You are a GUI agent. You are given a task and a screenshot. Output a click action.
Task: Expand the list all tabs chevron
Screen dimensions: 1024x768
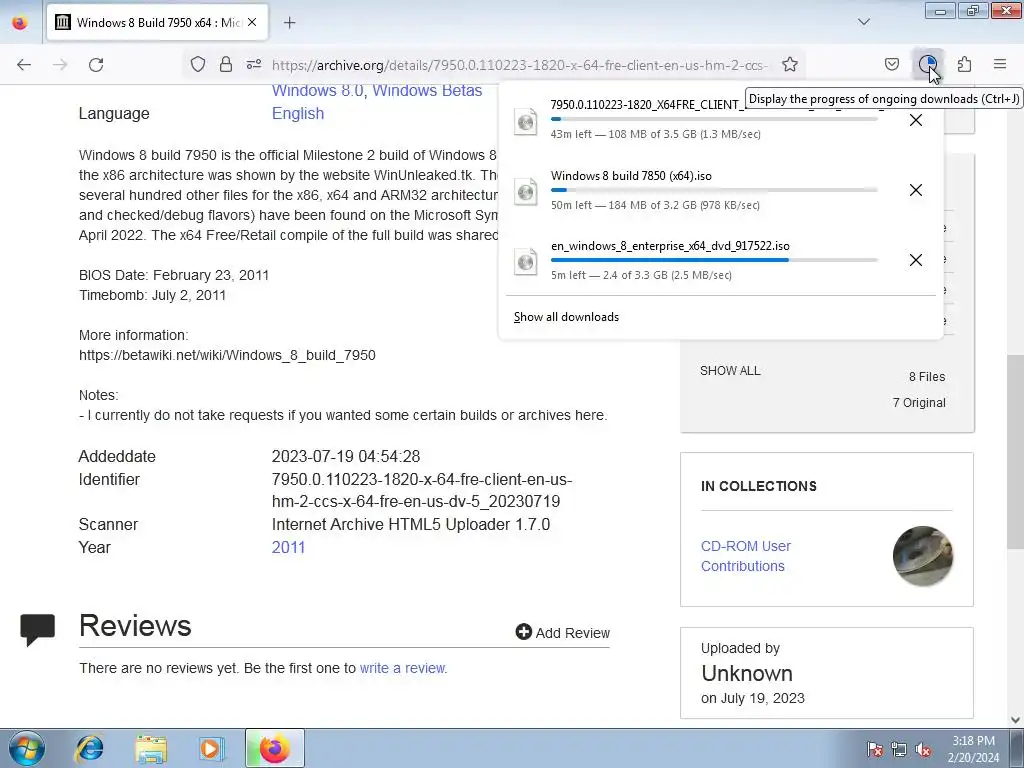(864, 22)
